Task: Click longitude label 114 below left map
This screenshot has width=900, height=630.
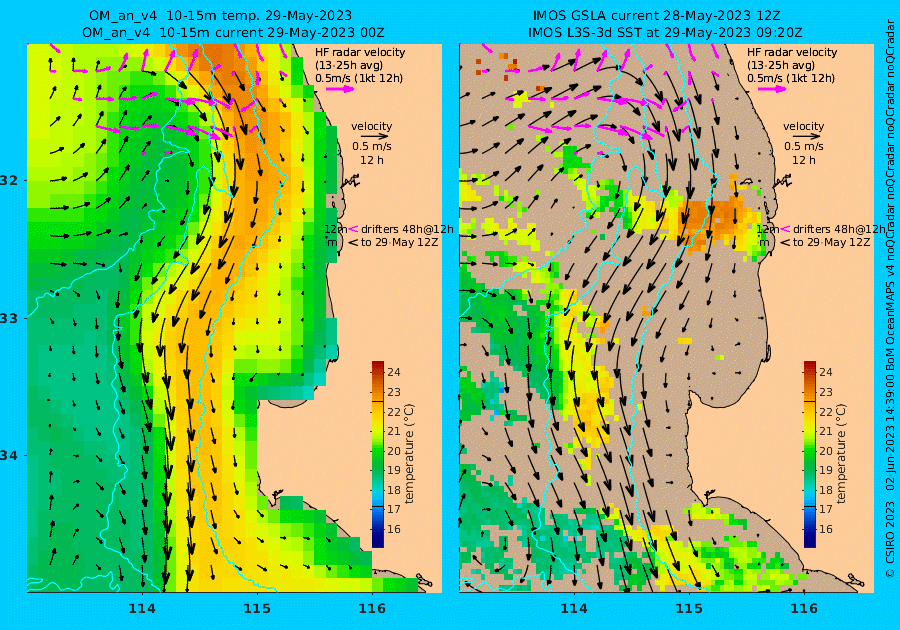Action: pos(142,609)
